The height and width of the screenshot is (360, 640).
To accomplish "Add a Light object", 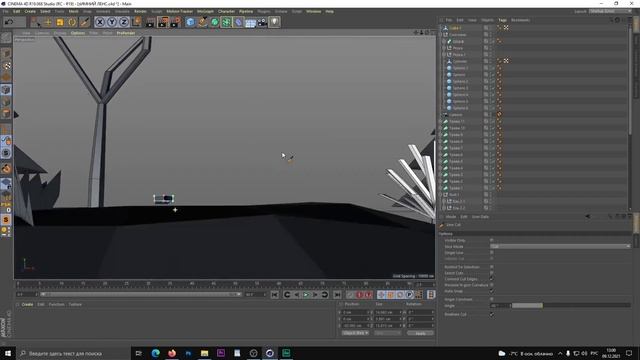I will pyautogui.click(x=275, y=22).
